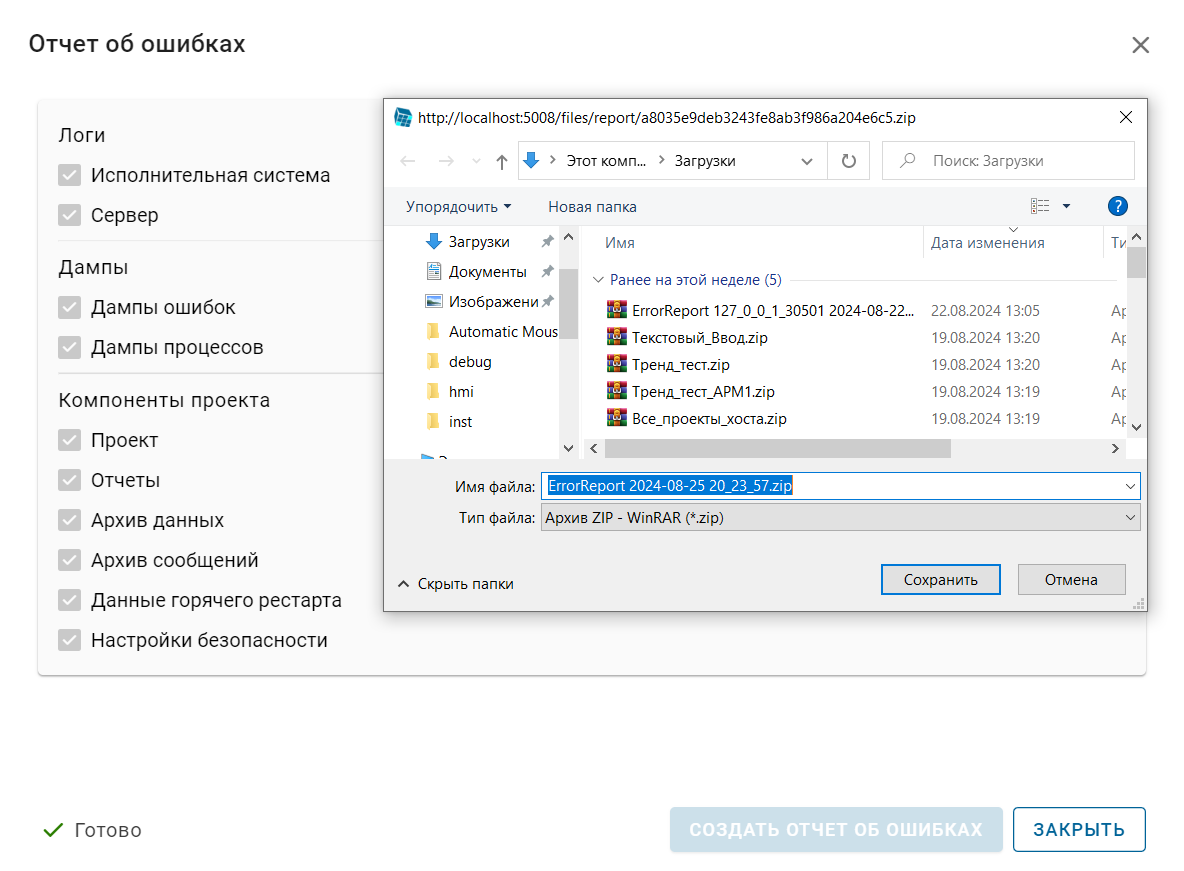Expand the address bar path history dropdown

[807, 161]
